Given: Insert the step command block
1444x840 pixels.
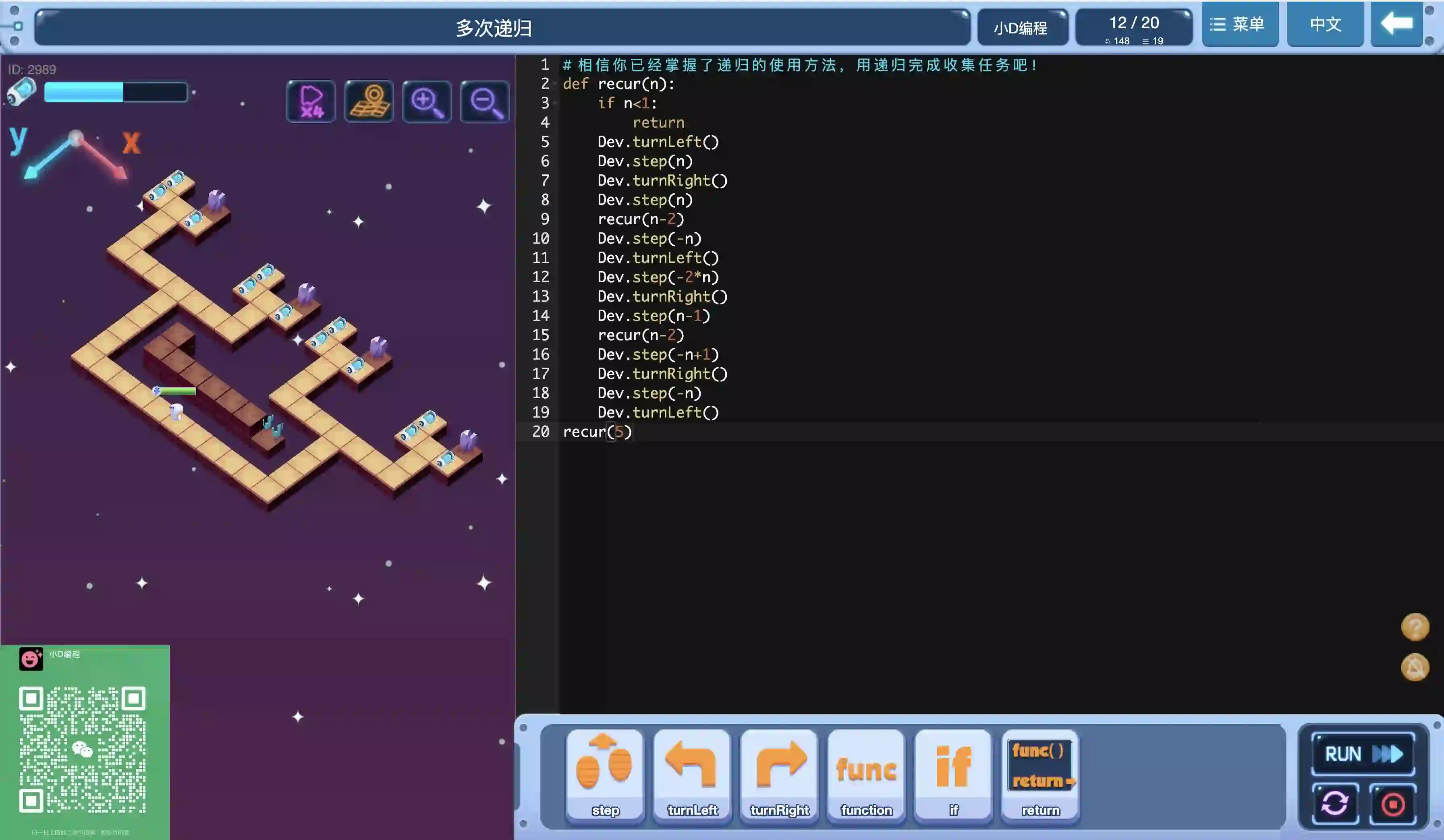Looking at the screenshot, I should click(x=604, y=774).
